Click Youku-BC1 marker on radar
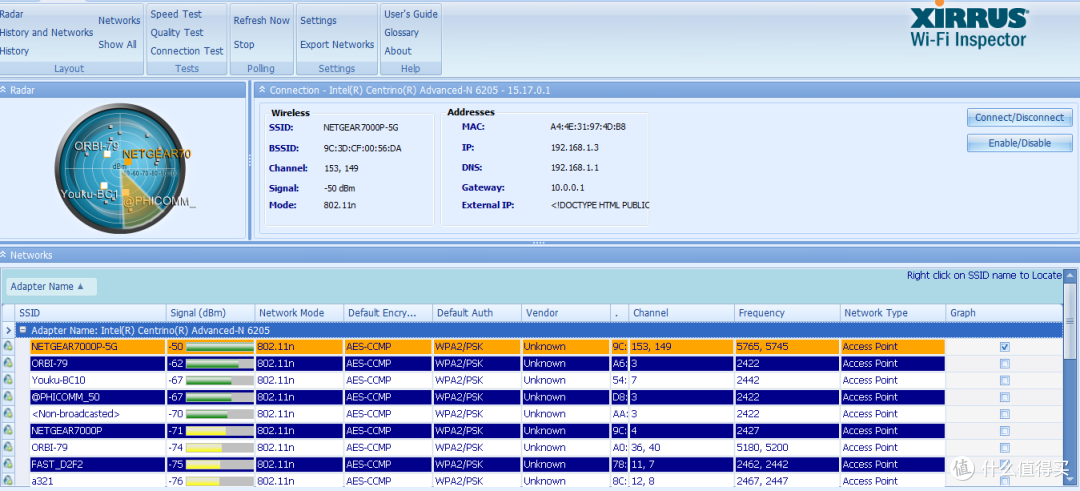This screenshot has width=1080, height=491. [103, 186]
